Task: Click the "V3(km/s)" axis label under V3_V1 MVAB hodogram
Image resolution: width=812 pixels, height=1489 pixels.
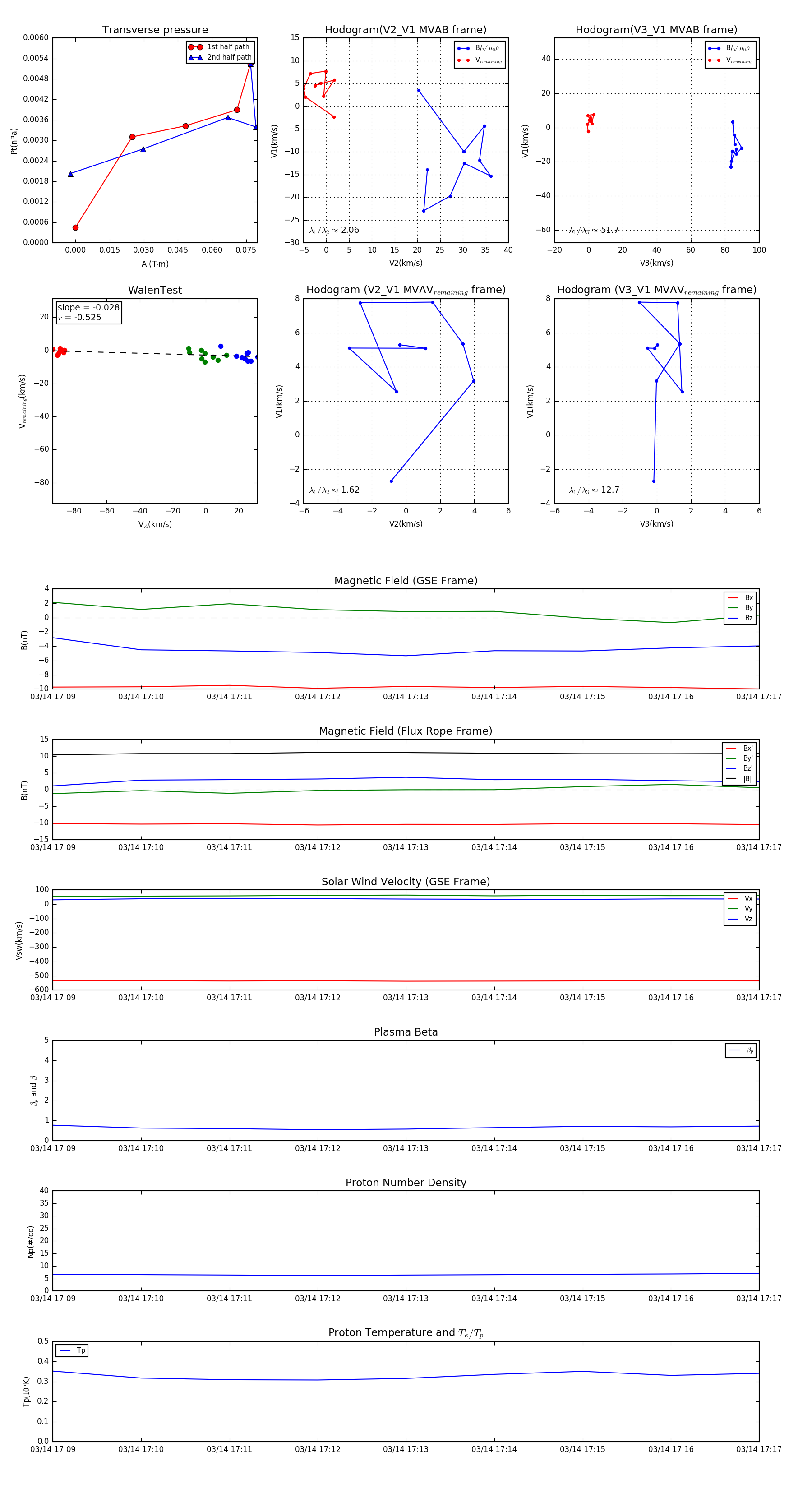Action: coord(656,263)
